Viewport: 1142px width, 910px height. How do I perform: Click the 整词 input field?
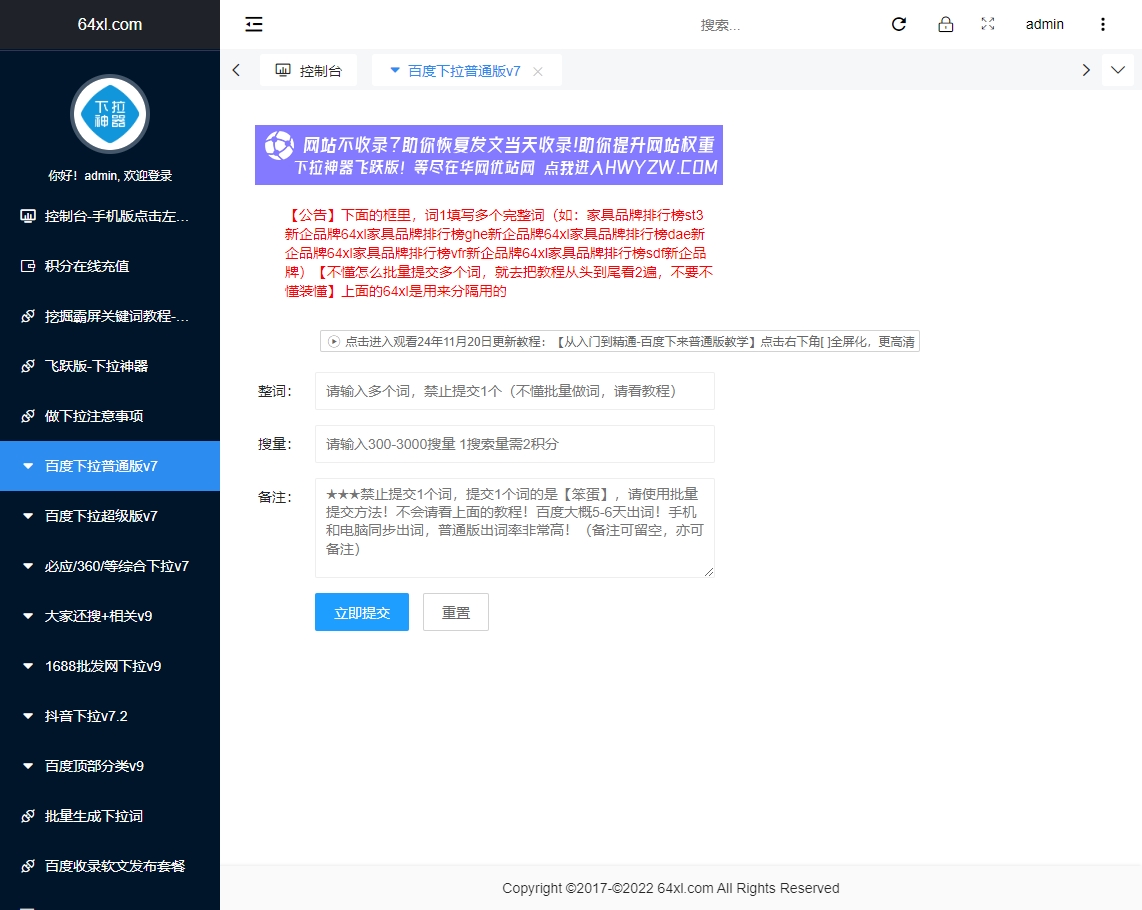[x=515, y=391]
